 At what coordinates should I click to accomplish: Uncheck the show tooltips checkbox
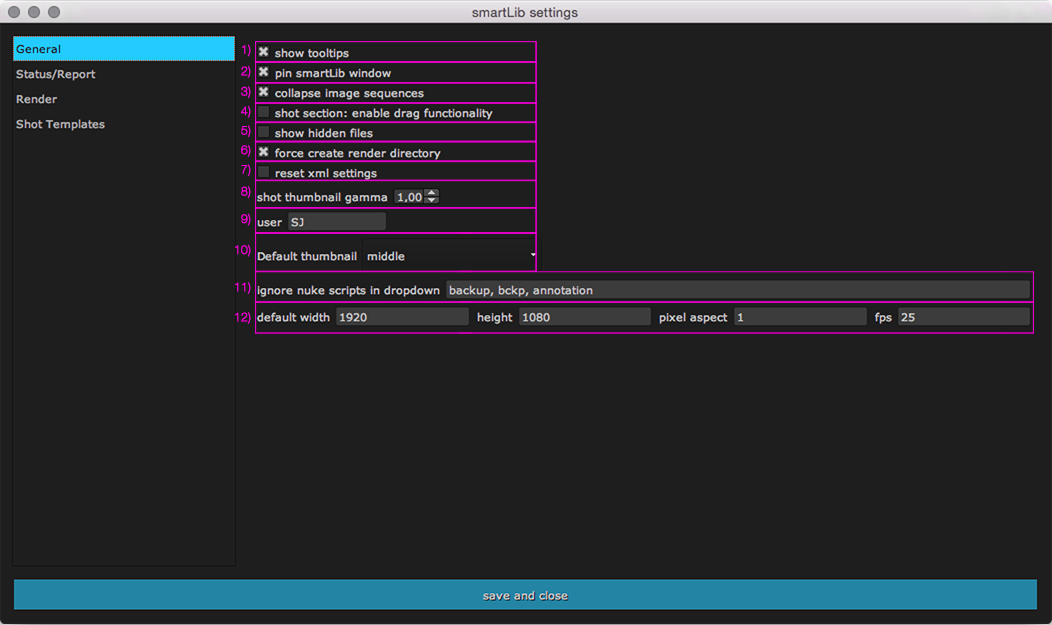(x=264, y=52)
